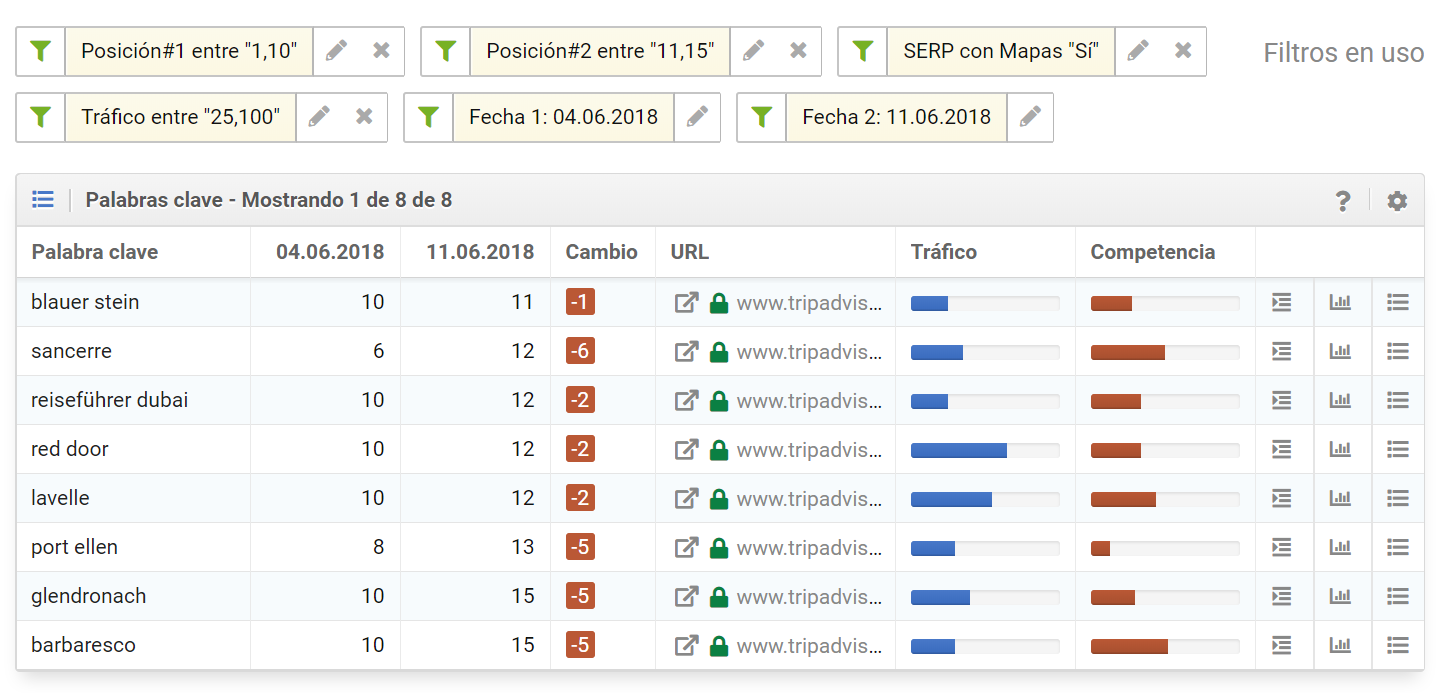Click the glendronach keyword
The height and width of the screenshot is (693, 1446).
(88, 596)
